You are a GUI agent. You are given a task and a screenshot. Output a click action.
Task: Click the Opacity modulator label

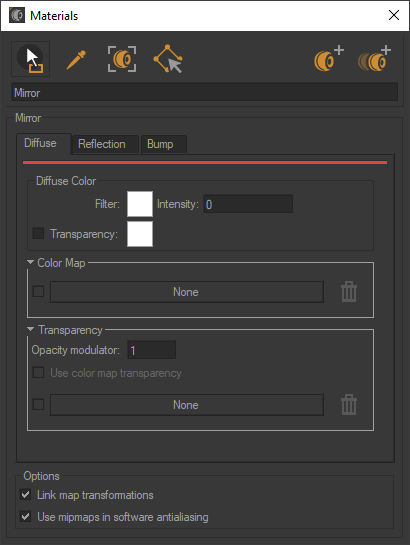(x=75, y=350)
